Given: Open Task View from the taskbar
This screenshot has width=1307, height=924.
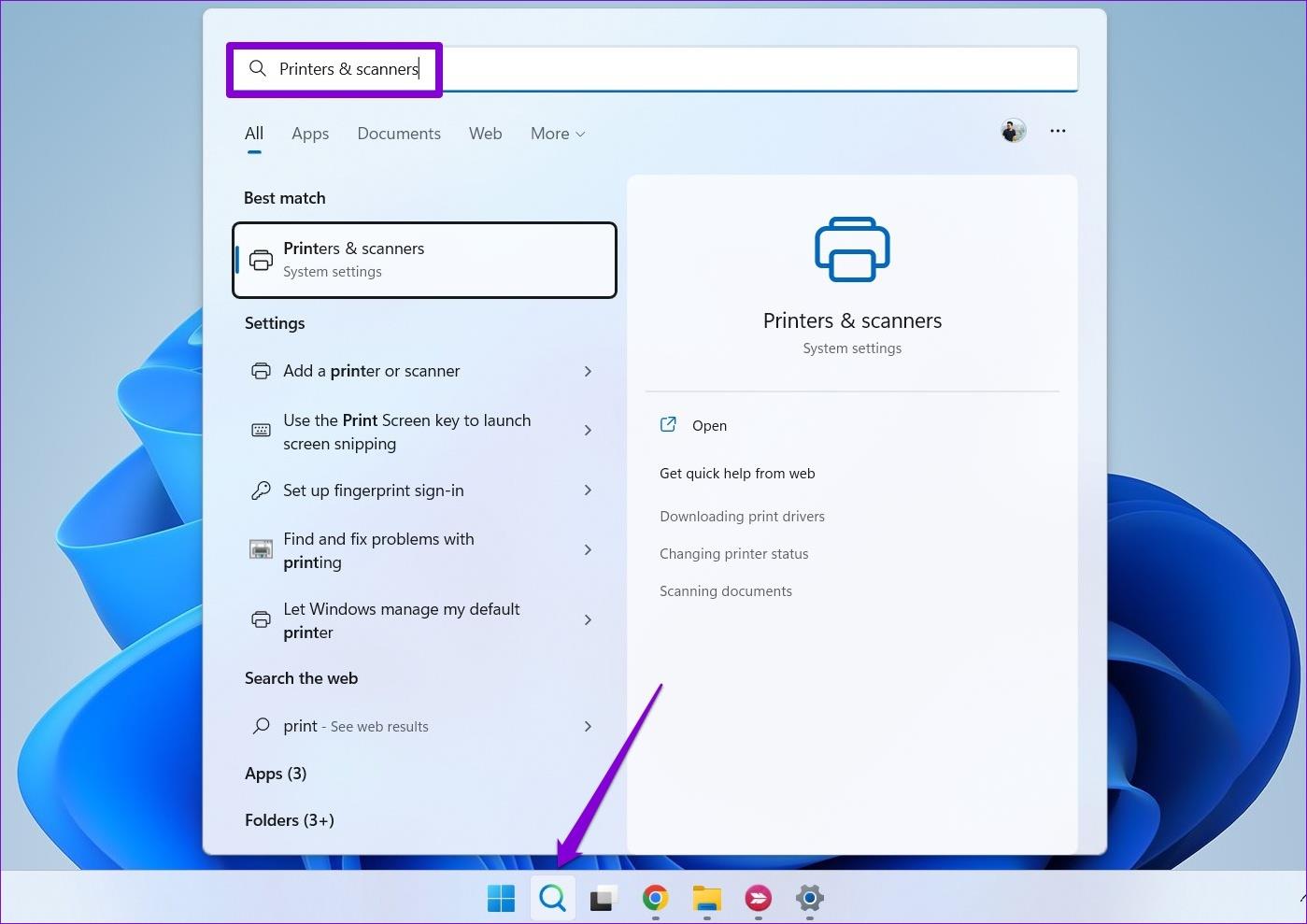Looking at the screenshot, I should pos(604,898).
